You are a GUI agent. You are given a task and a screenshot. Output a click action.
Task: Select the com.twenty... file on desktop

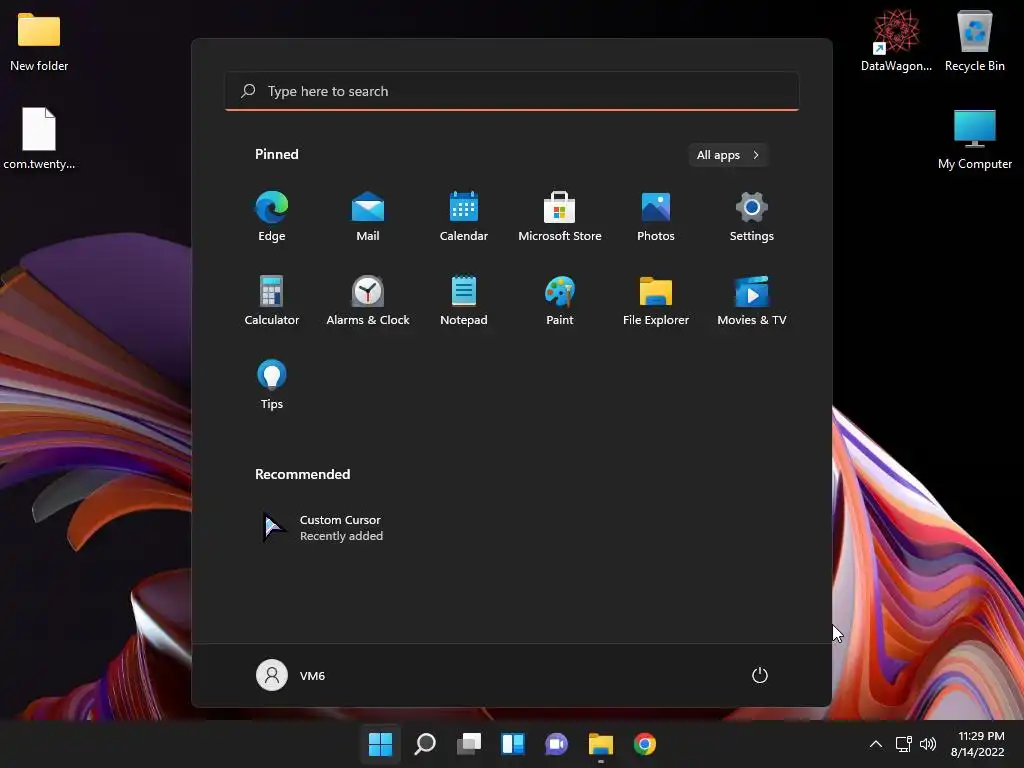point(39,138)
